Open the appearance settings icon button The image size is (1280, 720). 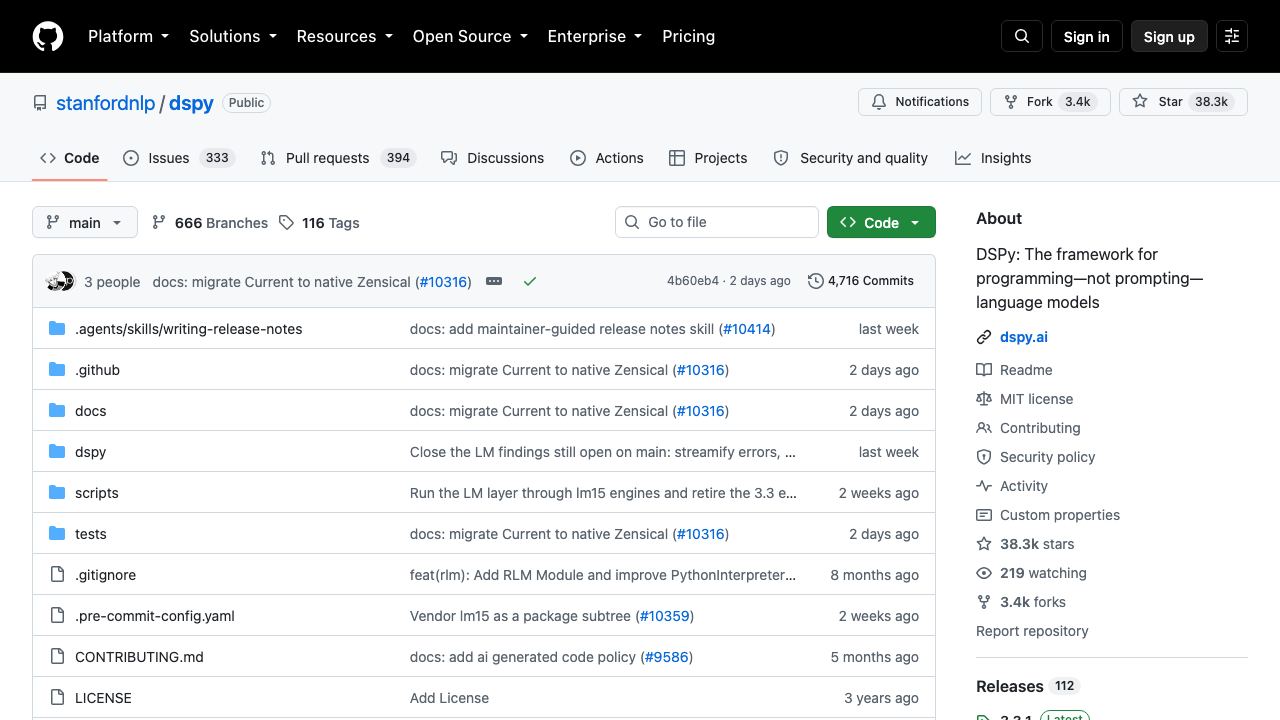(x=1232, y=36)
